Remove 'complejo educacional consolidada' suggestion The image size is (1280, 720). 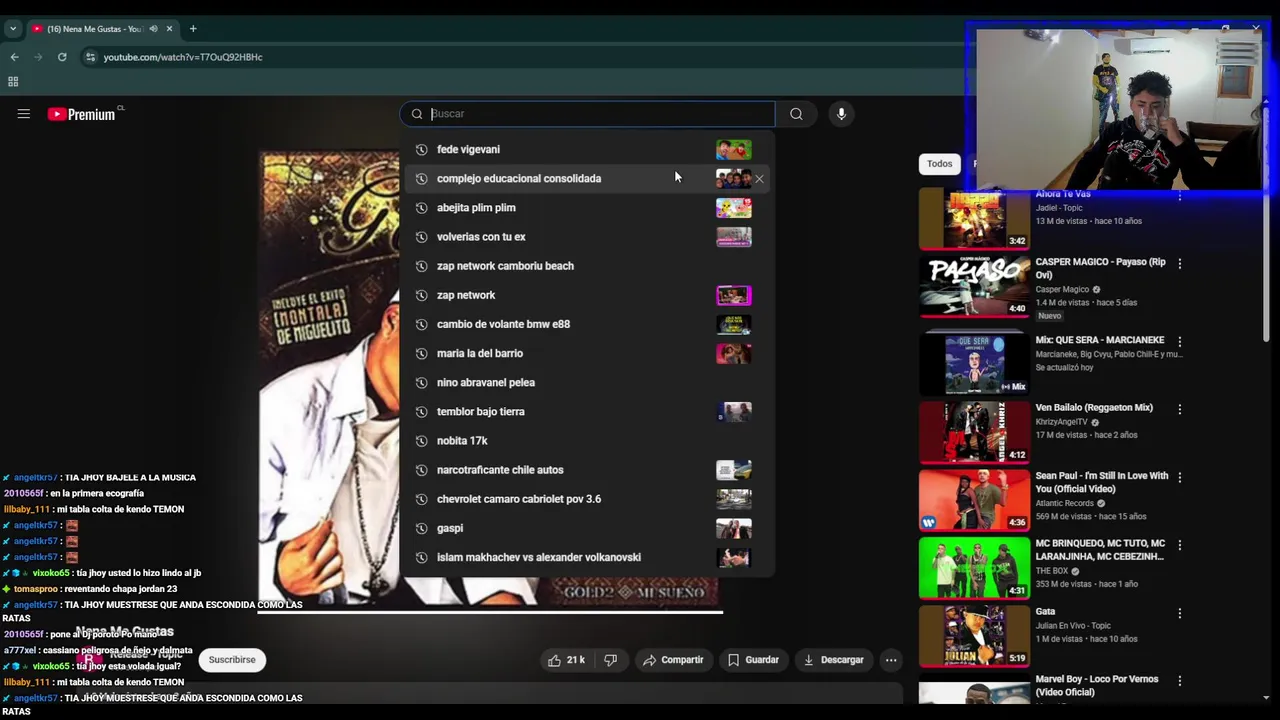click(759, 179)
